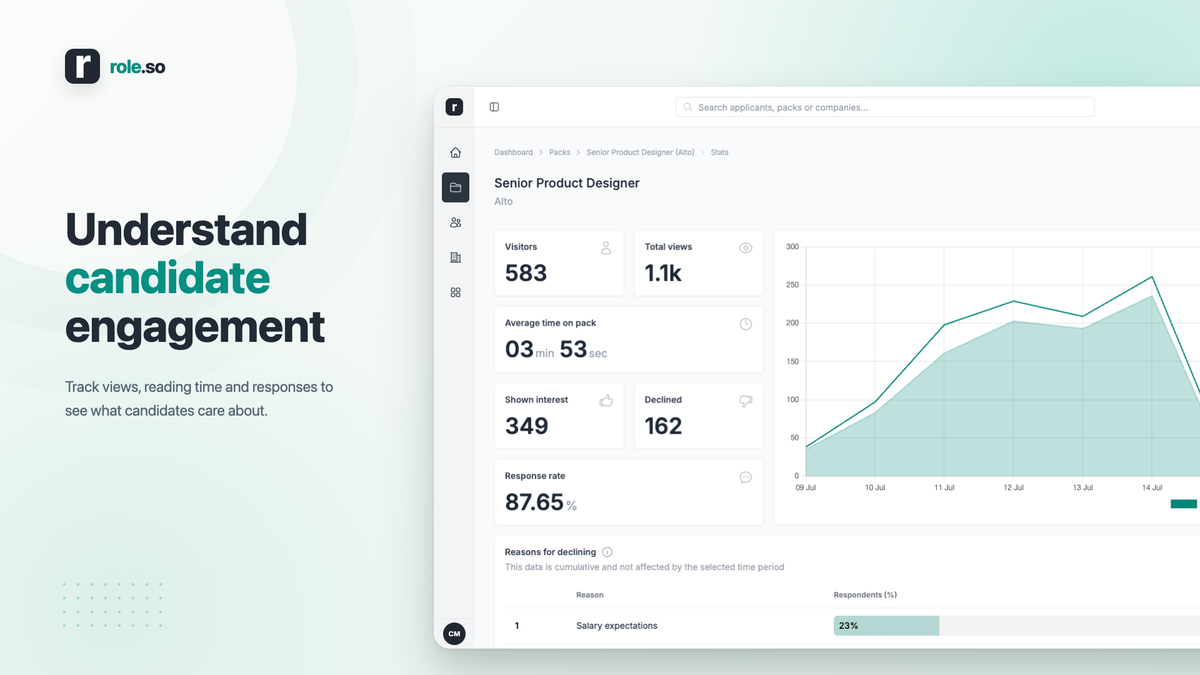Toggle the sidebar panel icon

coord(494,107)
